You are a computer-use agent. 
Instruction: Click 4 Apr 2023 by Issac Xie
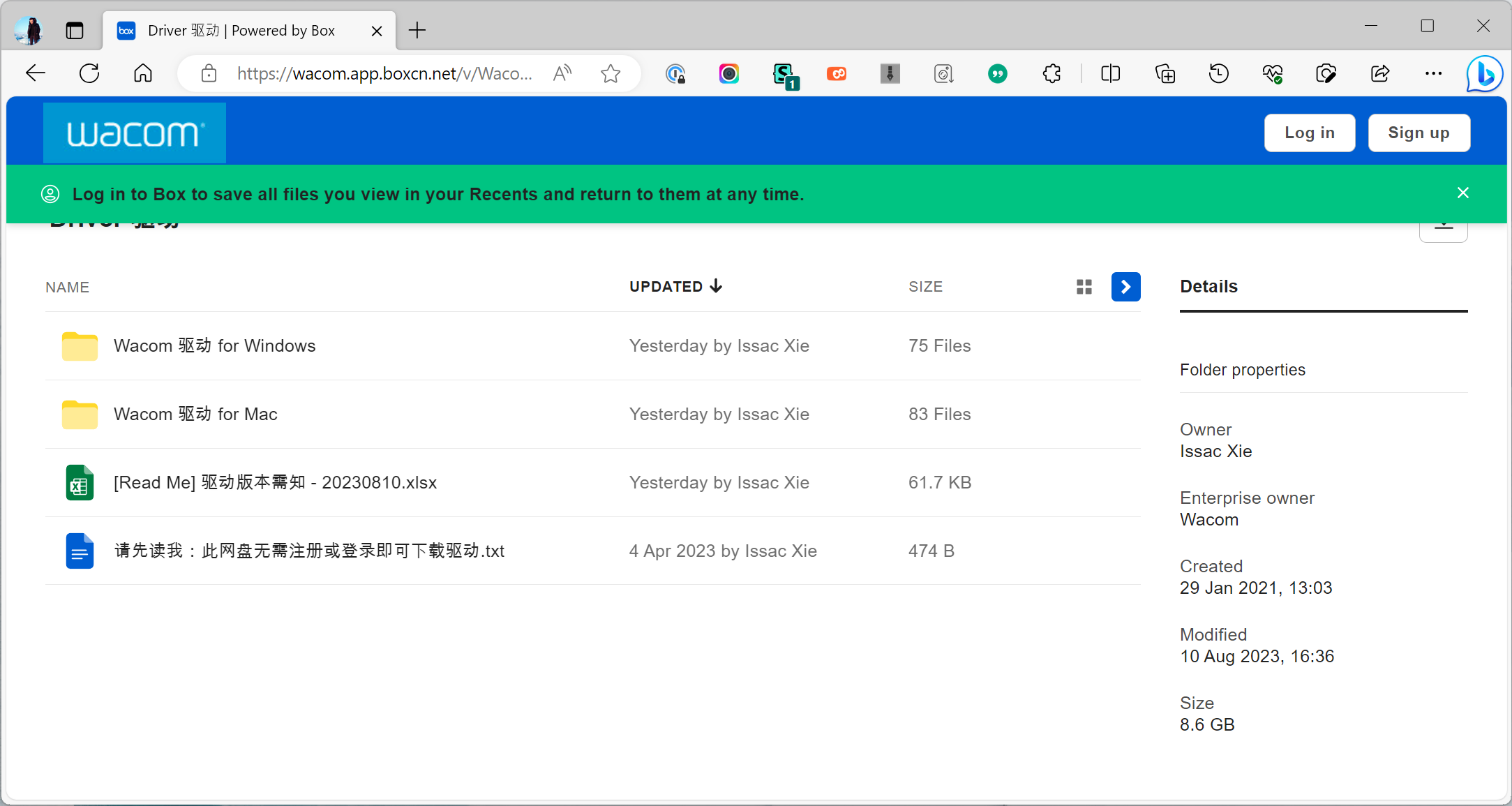click(x=723, y=551)
